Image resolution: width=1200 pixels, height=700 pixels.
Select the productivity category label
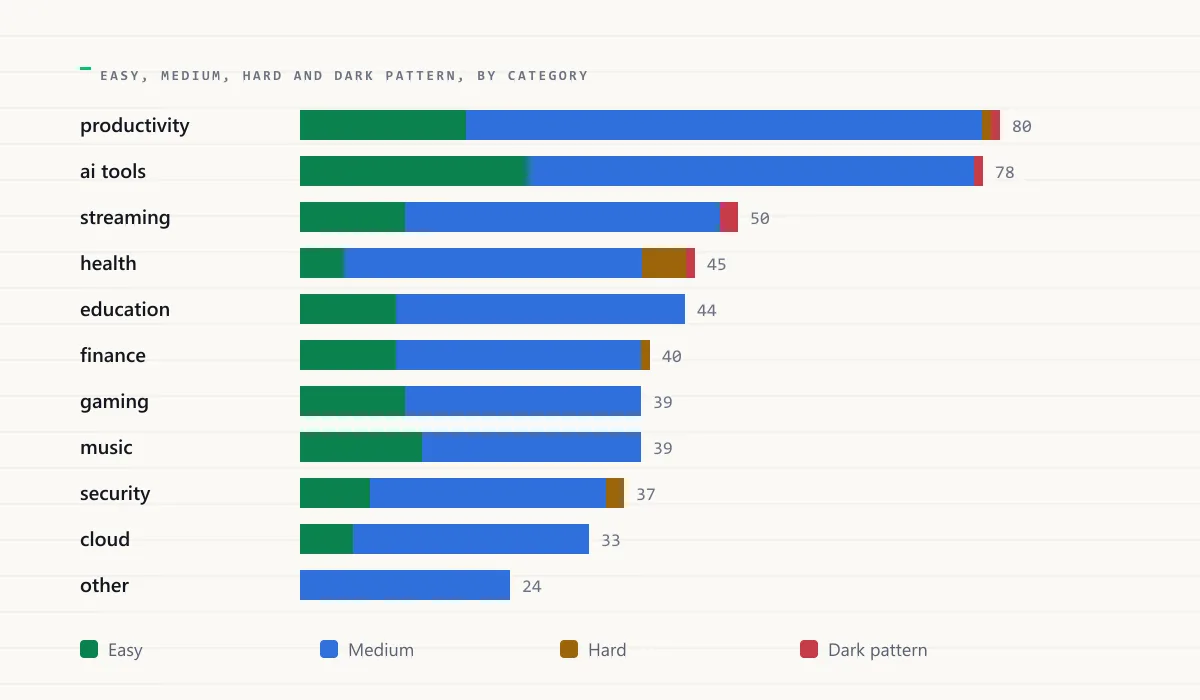point(135,126)
